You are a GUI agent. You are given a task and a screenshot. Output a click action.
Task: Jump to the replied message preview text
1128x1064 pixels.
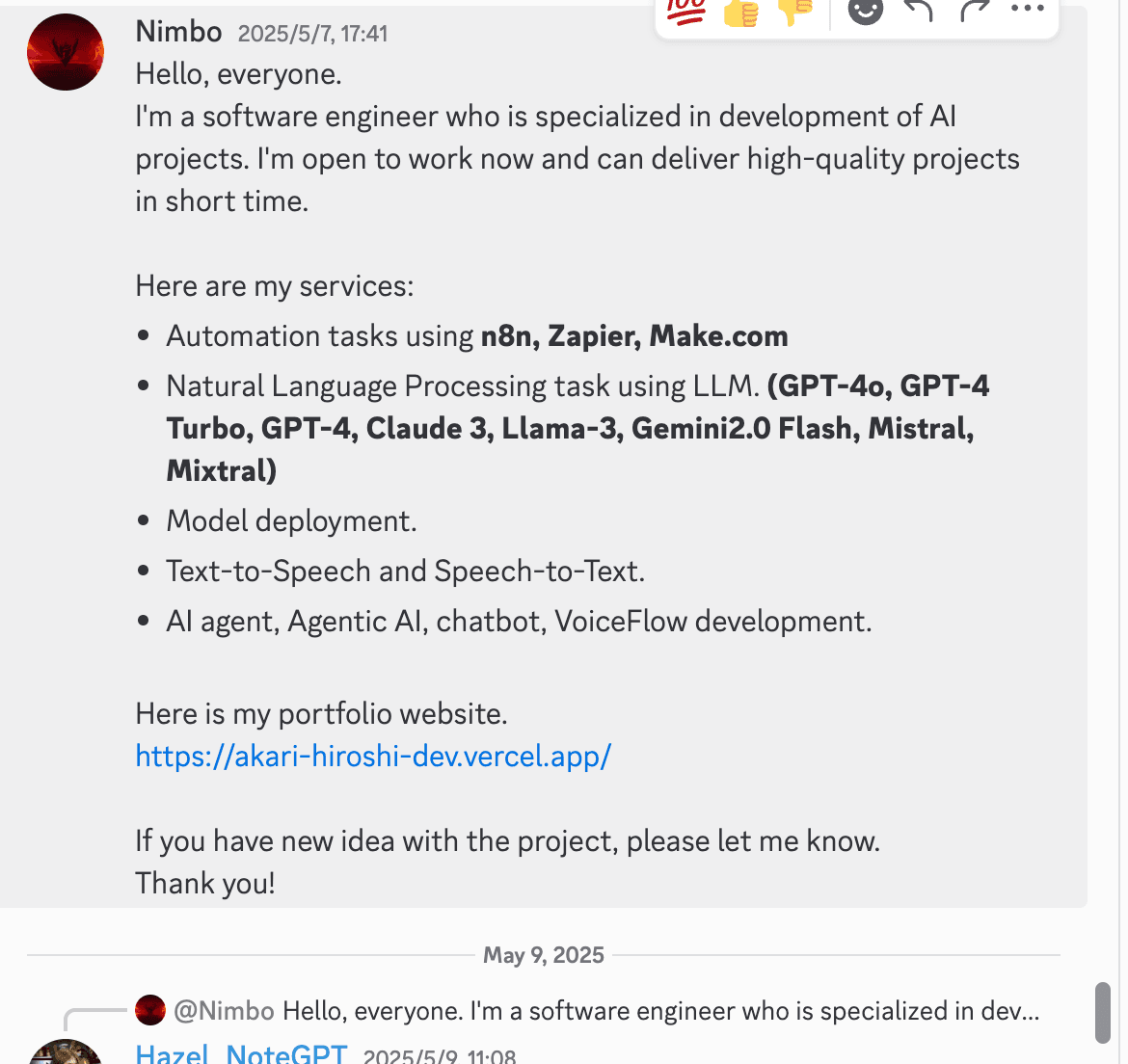pos(660,1011)
